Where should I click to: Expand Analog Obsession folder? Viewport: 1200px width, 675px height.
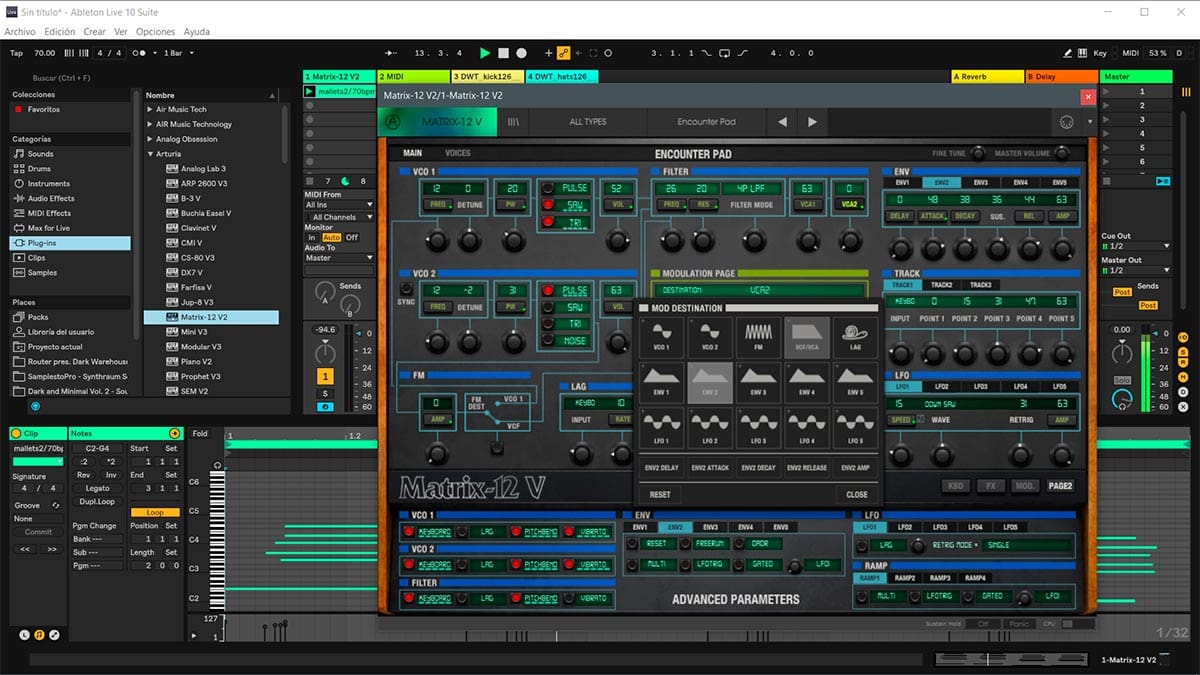[150, 139]
